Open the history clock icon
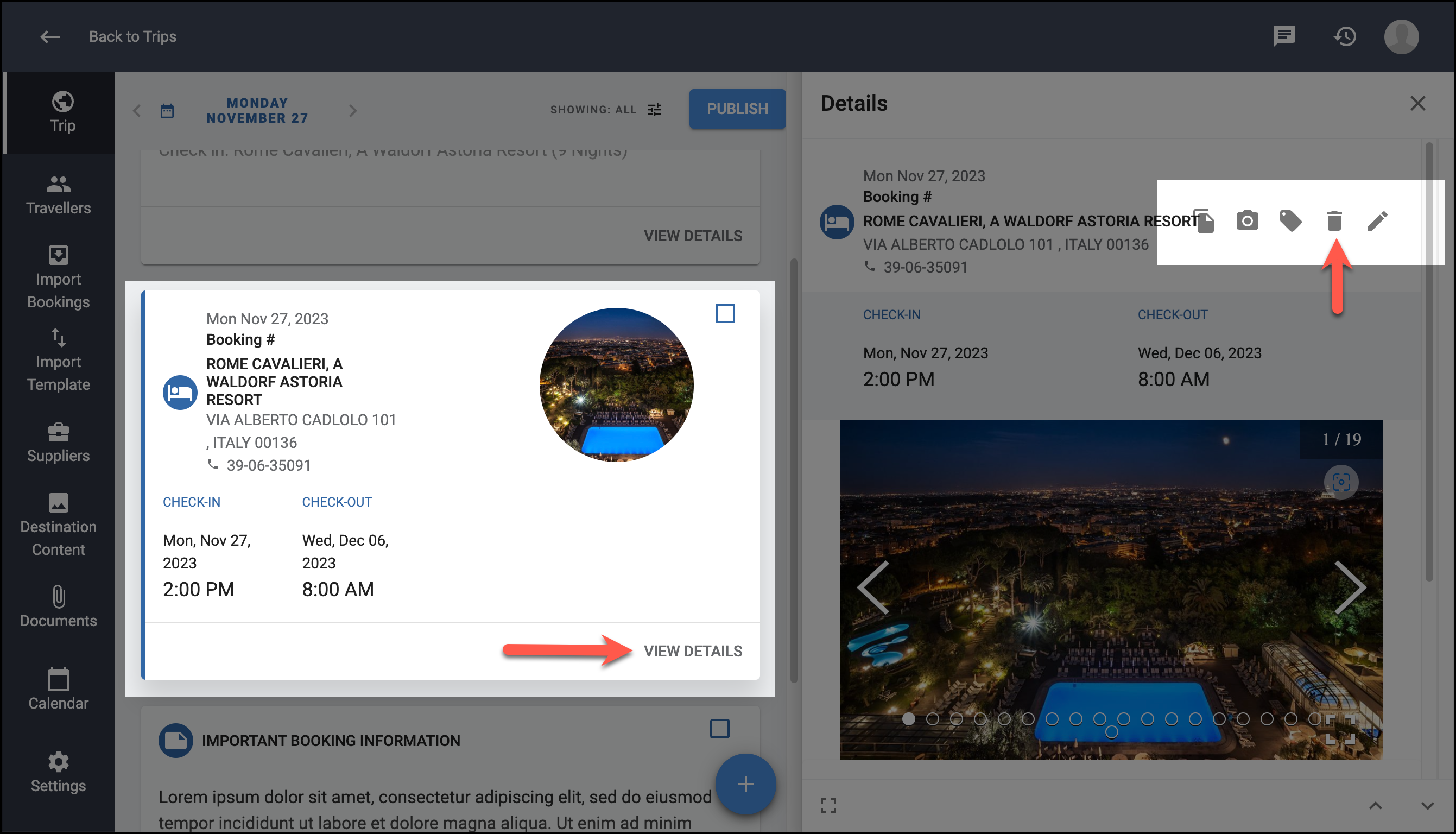Viewport: 1456px width, 834px height. 1344,37
